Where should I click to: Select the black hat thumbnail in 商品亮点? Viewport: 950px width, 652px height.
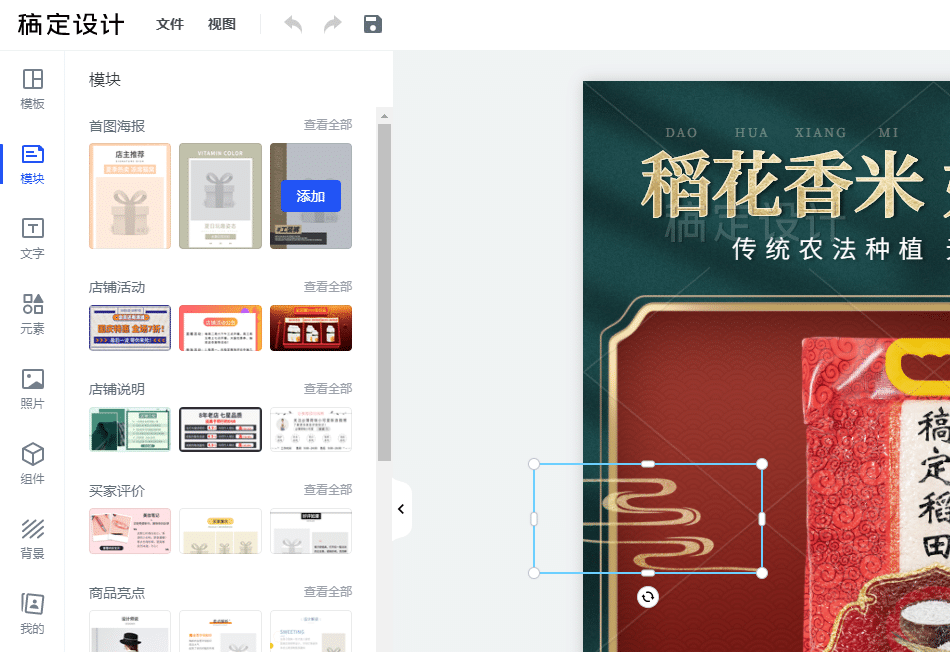click(x=130, y=631)
